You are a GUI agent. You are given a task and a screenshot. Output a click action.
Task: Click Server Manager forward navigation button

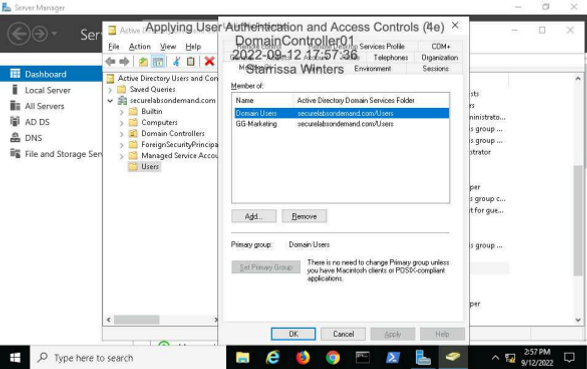tap(40, 34)
